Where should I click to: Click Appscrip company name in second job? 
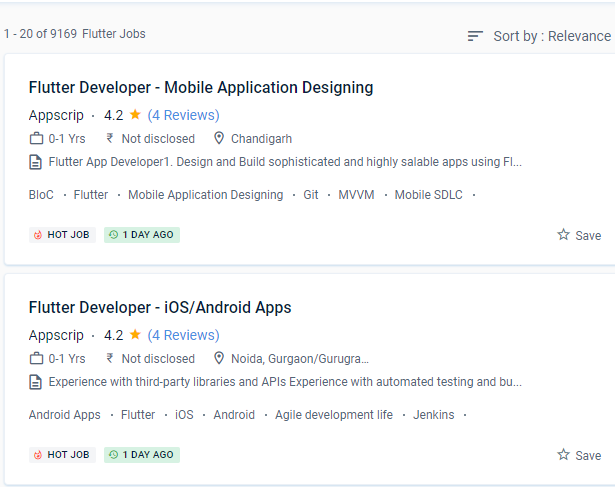coord(56,335)
